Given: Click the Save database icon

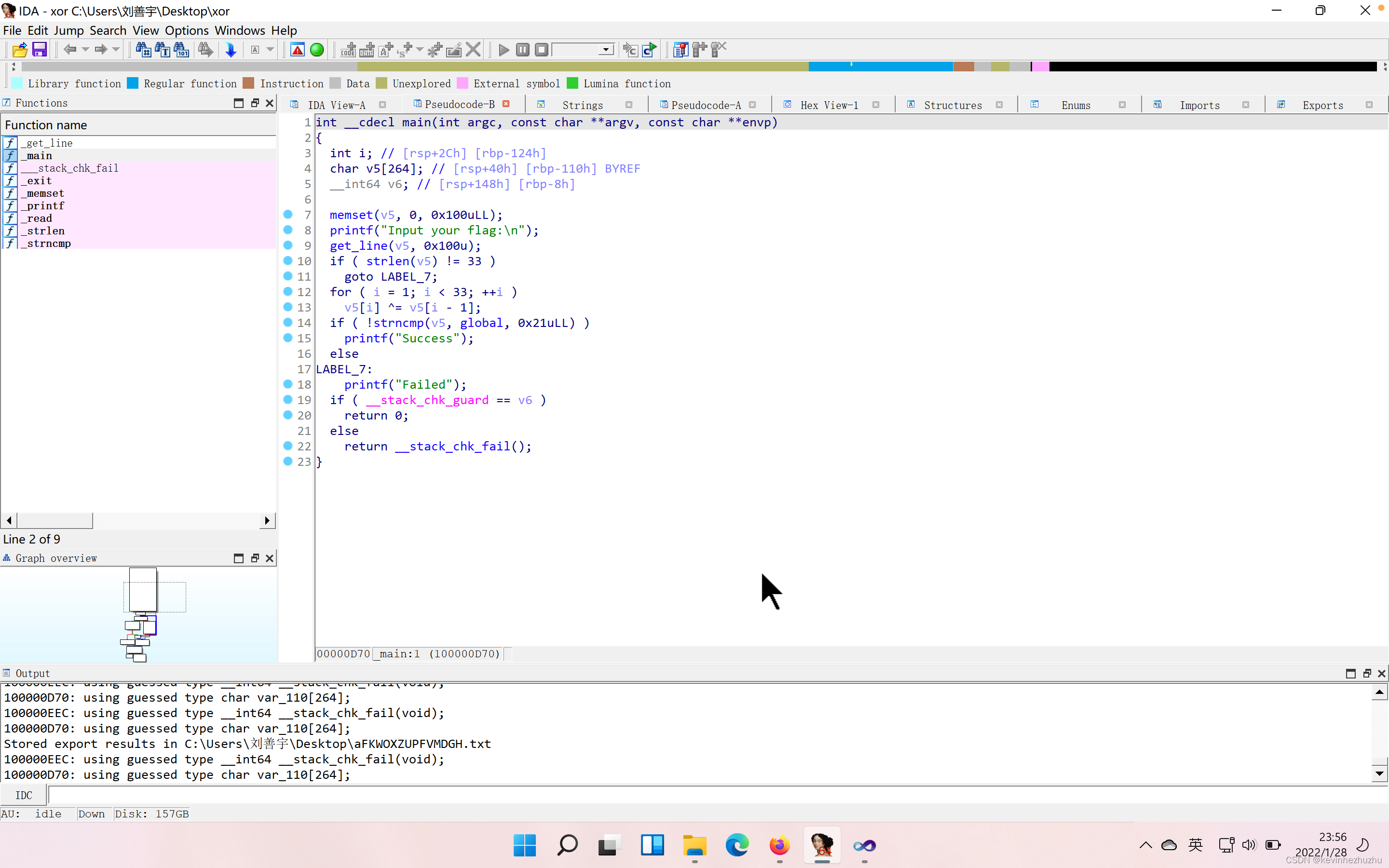Looking at the screenshot, I should (39, 50).
